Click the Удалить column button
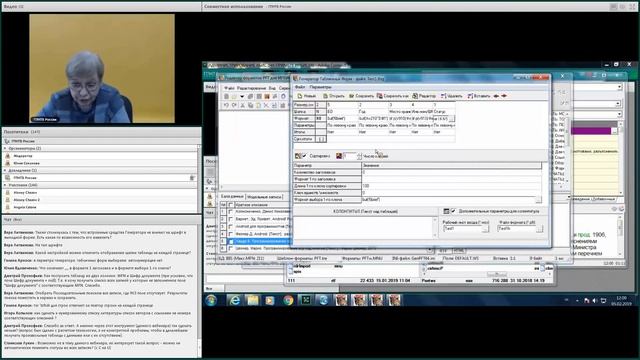The height and width of the screenshot is (360, 640). (x=451, y=96)
